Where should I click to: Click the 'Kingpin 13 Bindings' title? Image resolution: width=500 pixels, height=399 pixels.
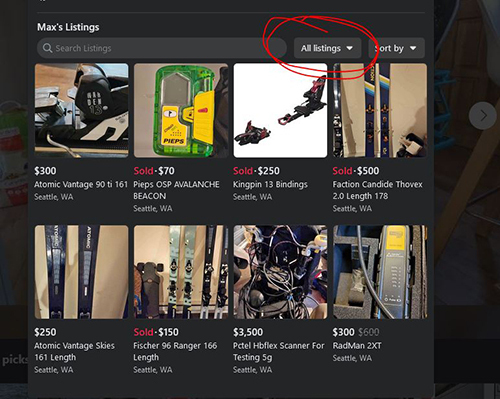[x=270, y=184]
